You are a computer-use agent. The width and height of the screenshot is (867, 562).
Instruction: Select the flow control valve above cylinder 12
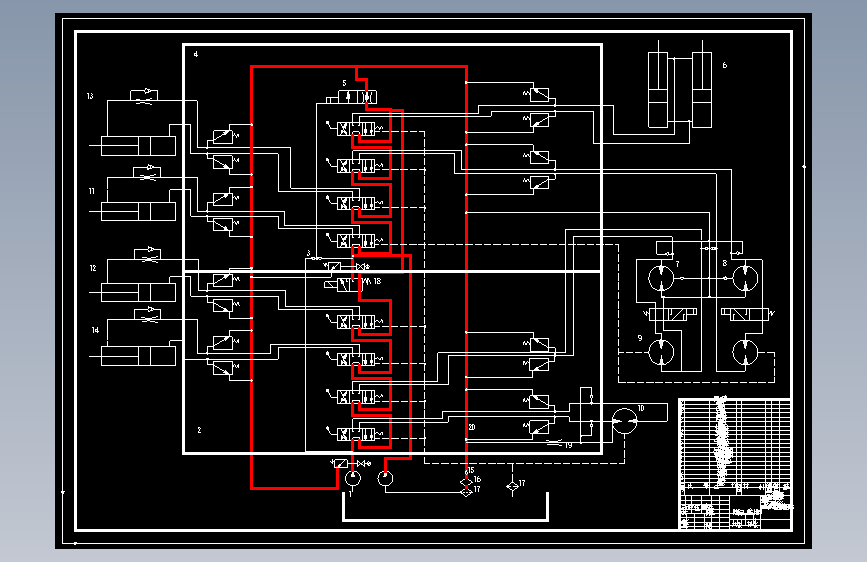[x=148, y=254]
